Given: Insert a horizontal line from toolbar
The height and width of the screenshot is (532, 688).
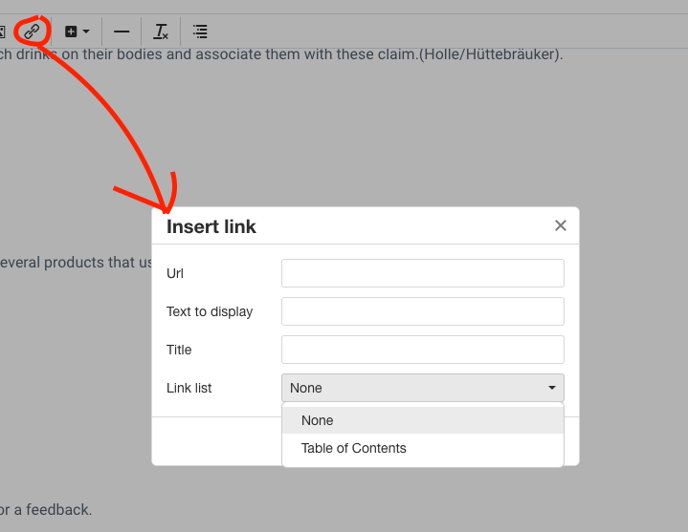Looking at the screenshot, I should pos(121,32).
